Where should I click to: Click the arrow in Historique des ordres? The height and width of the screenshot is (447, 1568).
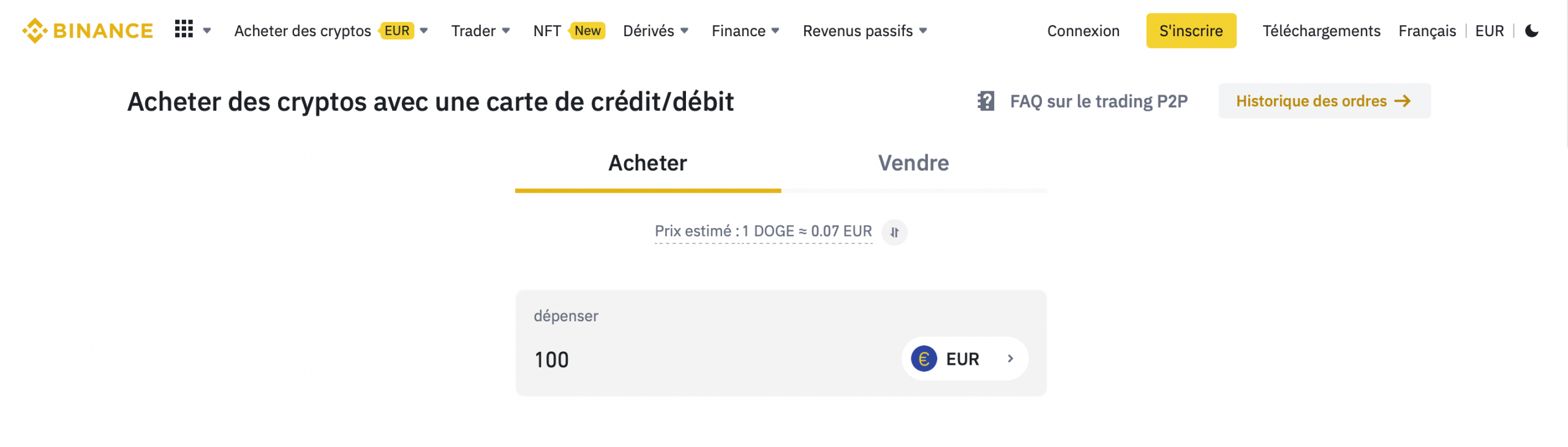tap(1403, 101)
